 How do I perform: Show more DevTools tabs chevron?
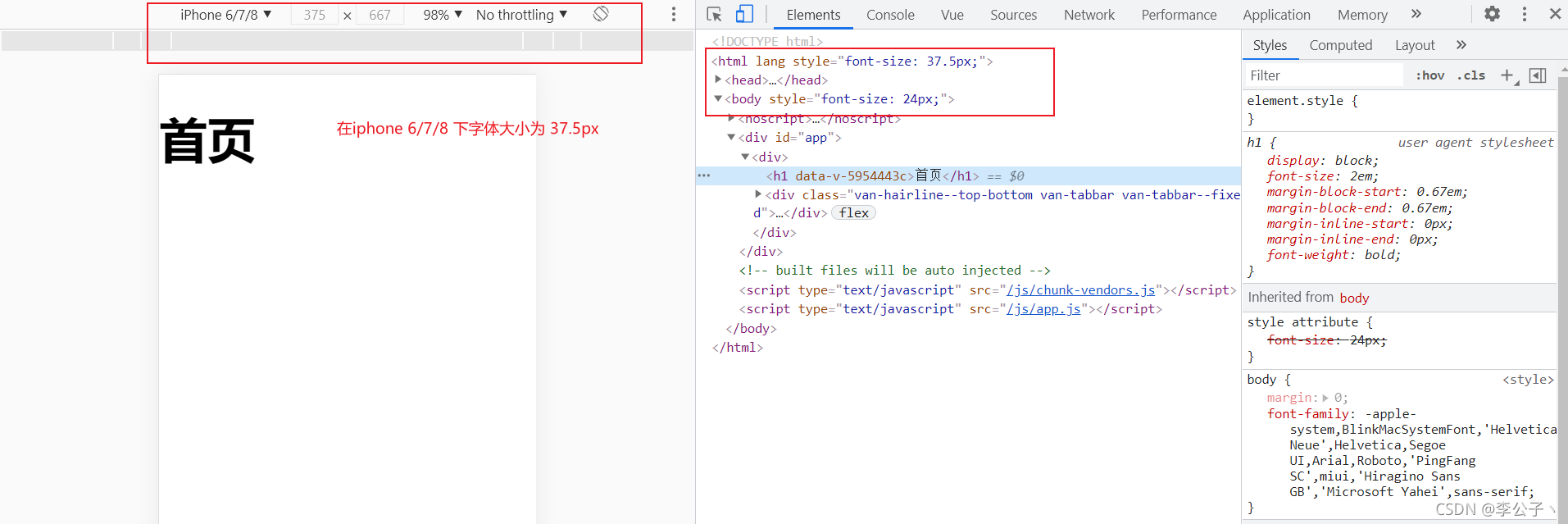click(1416, 14)
